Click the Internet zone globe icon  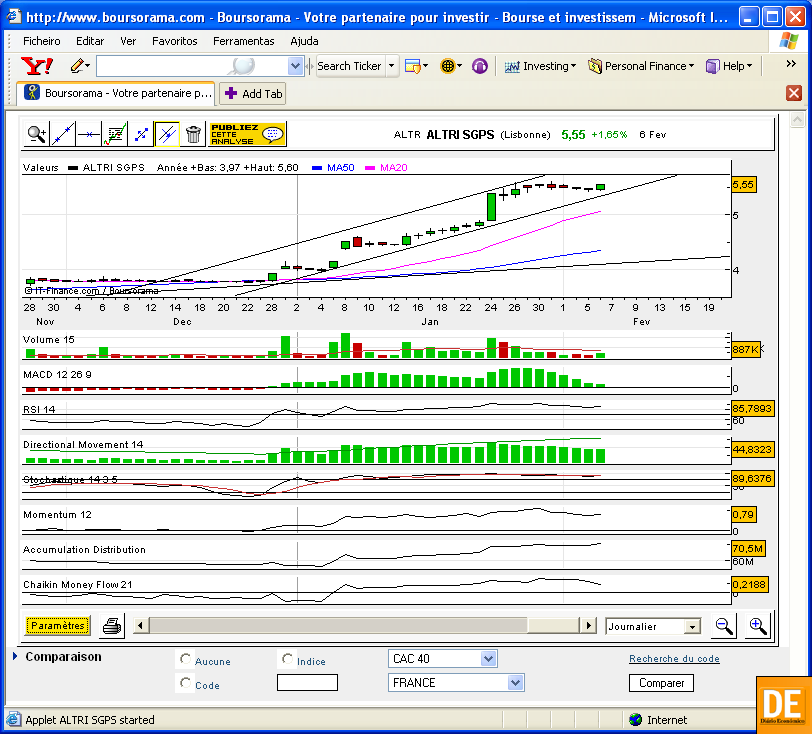pyautogui.click(x=635, y=719)
